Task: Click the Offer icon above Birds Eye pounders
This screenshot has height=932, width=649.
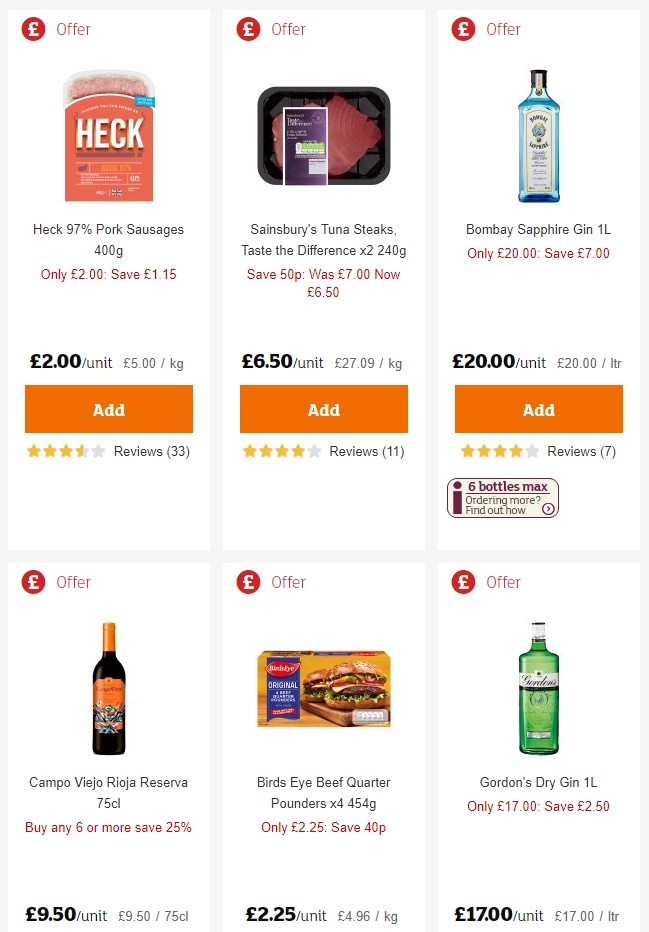Action: pos(247,582)
